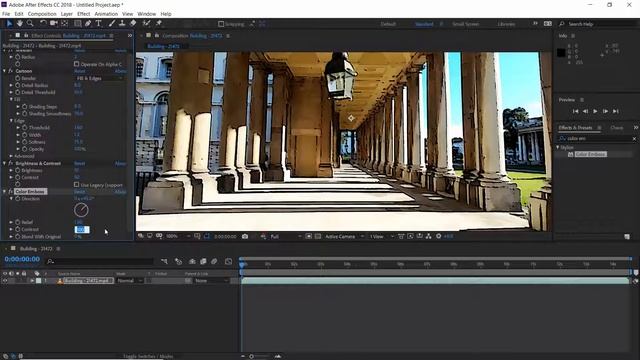Select the Zoom magnifier tool

pyautogui.click(x=30, y=24)
